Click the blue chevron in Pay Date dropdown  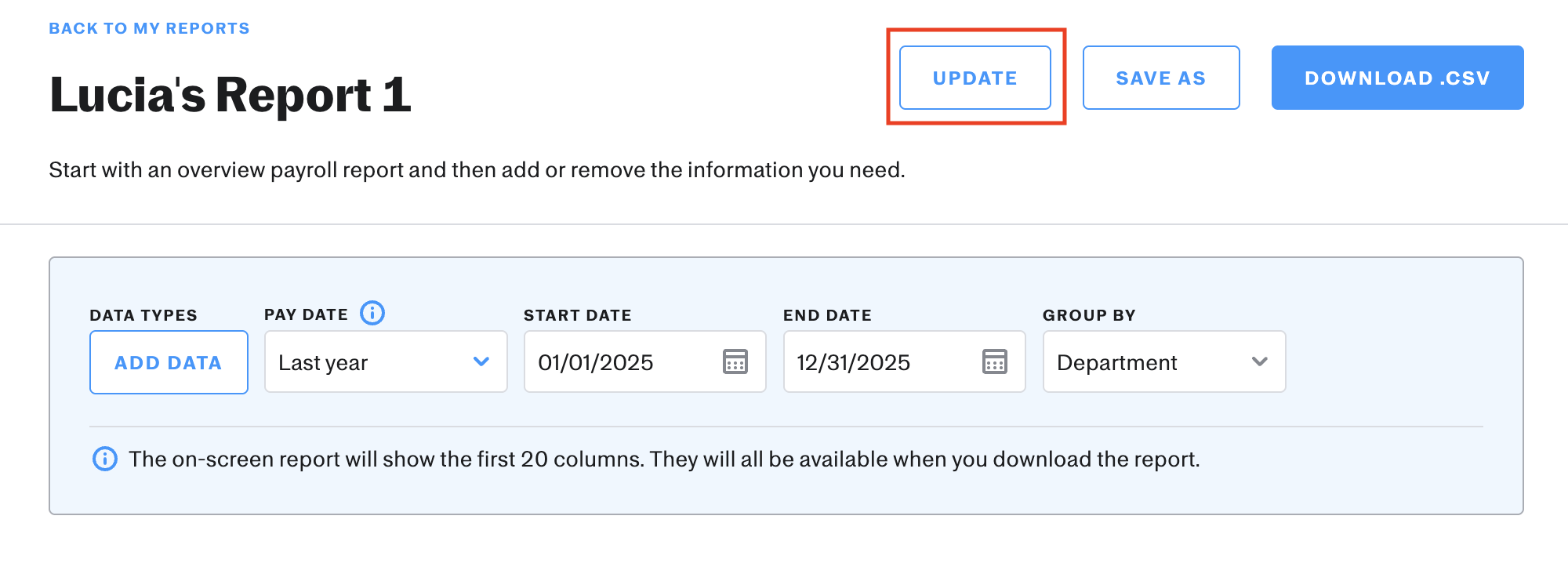(x=481, y=361)
